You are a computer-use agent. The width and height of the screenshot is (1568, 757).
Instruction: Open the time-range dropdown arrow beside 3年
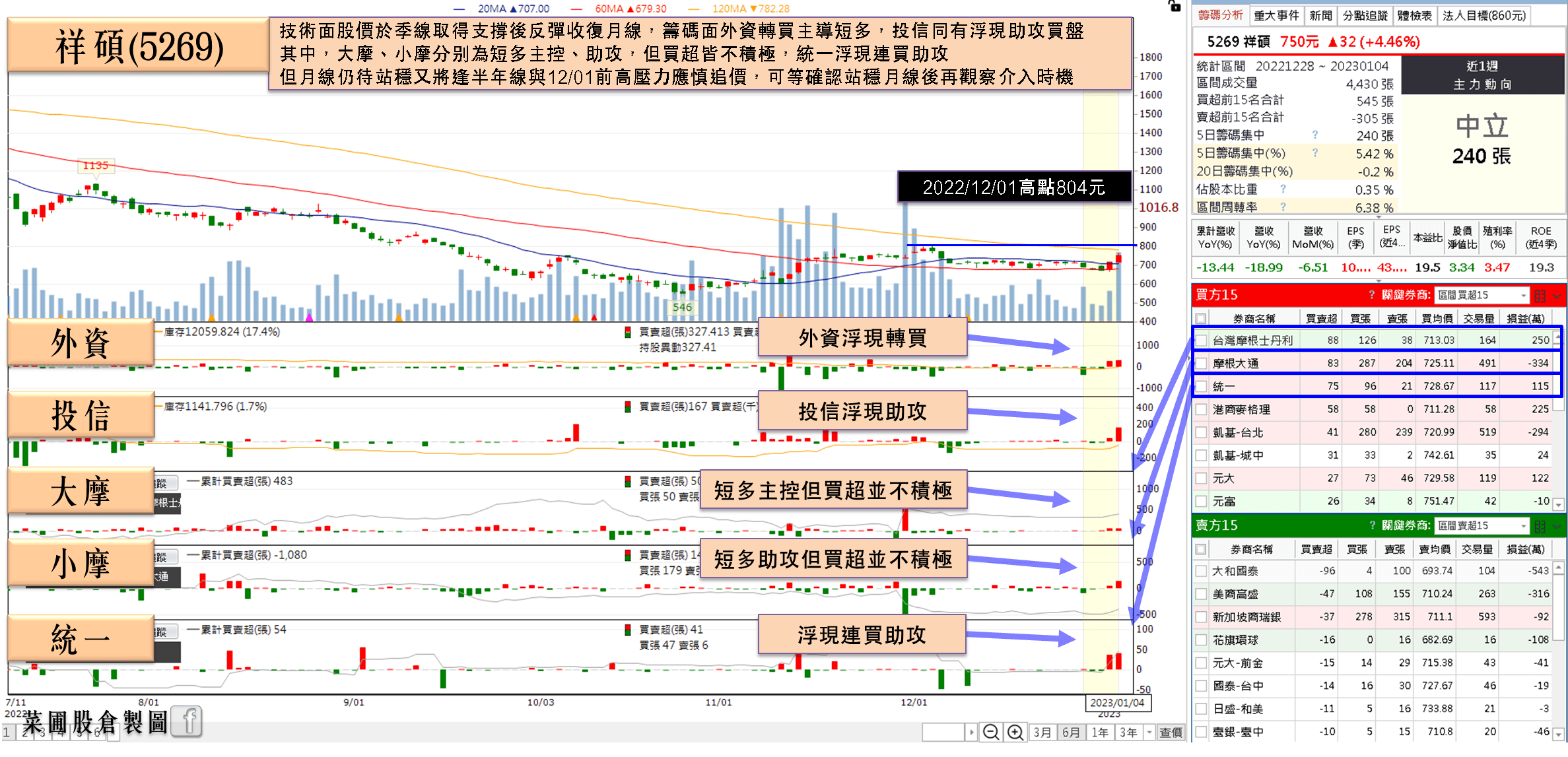click(x=1149, y=732)
